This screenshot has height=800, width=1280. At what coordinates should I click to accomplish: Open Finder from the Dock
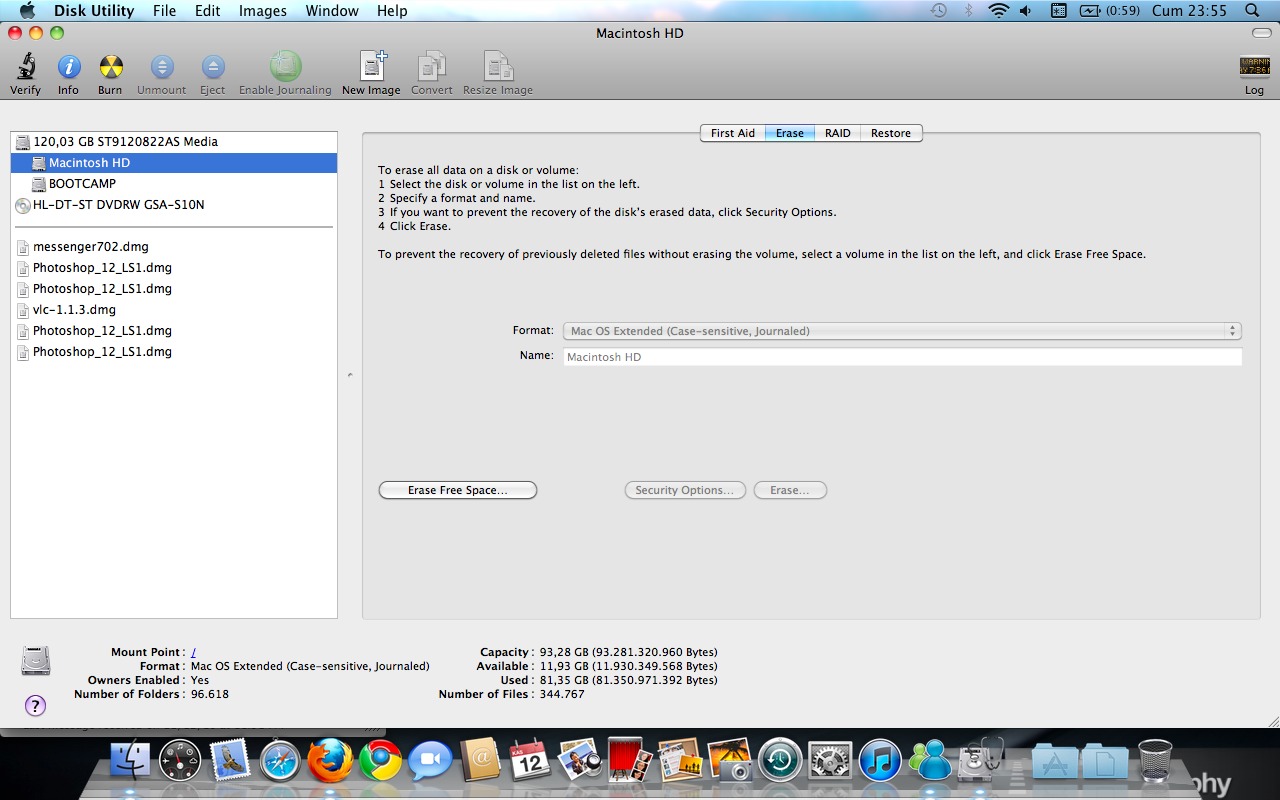(130, 762)
